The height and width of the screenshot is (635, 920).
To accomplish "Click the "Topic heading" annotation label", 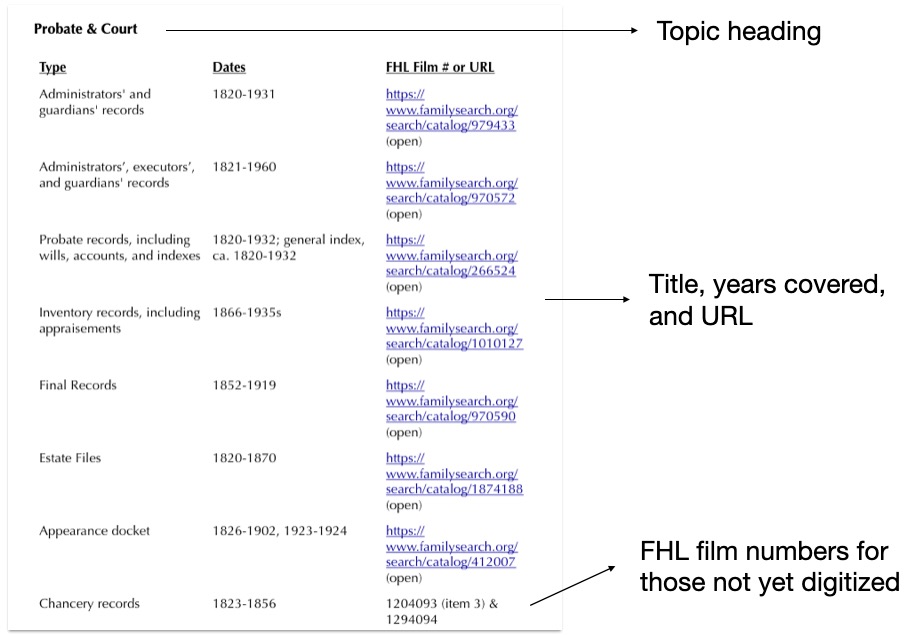I will coord(738,32).
